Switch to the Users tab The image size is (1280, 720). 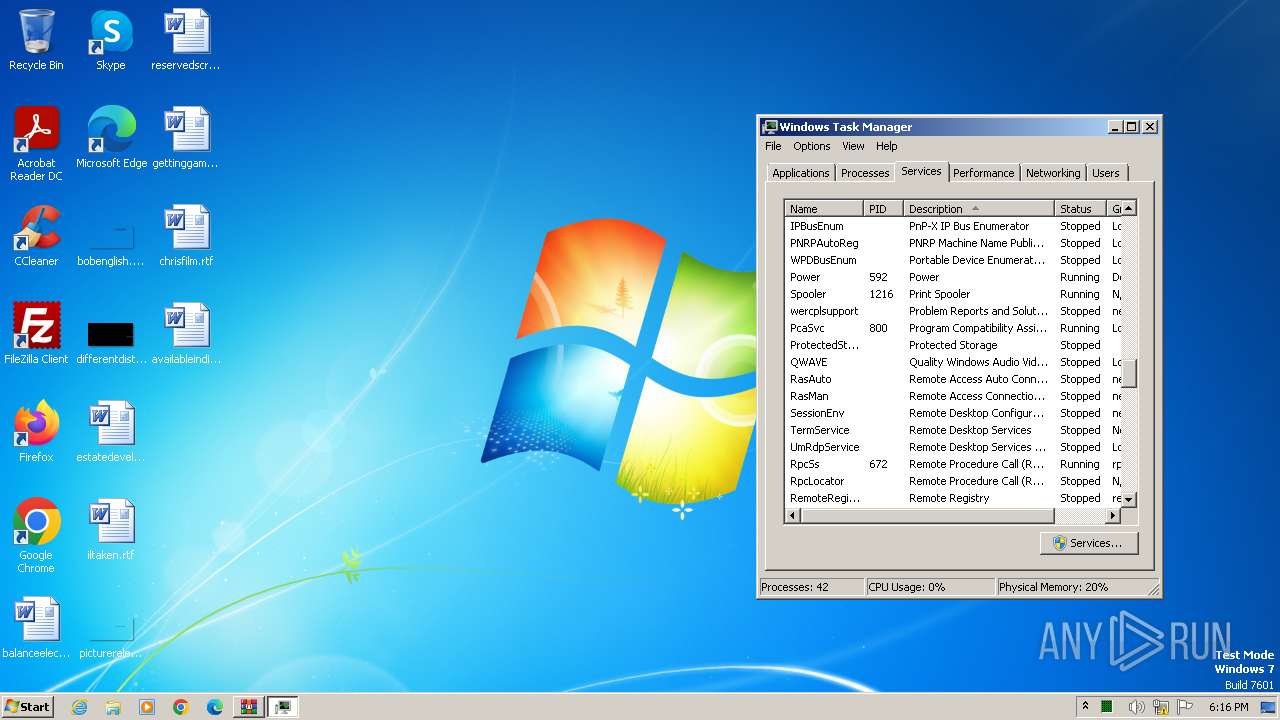[x=1106, y=173]
